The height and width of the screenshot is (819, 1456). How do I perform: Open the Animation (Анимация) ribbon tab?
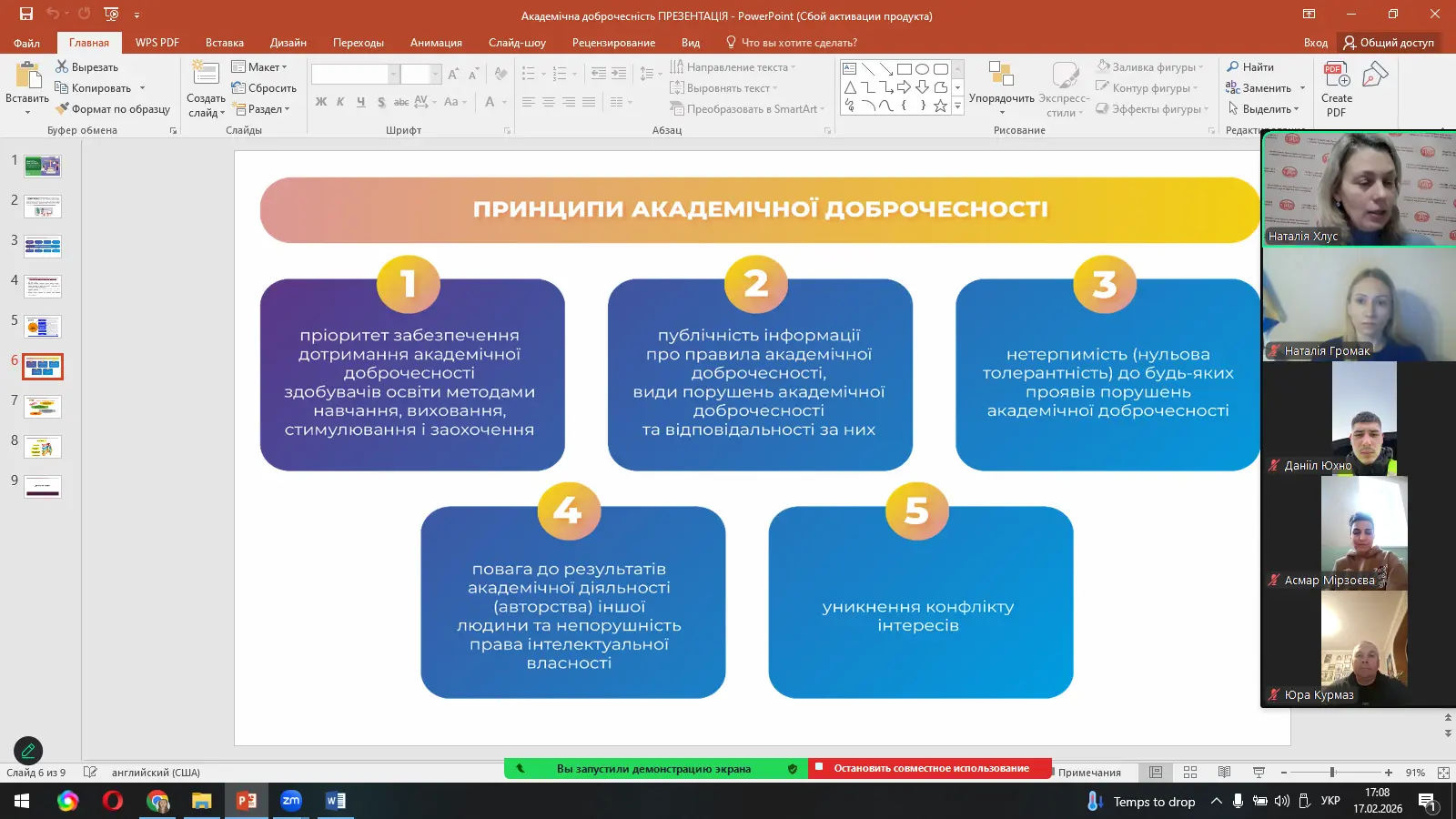coord(436,43)
